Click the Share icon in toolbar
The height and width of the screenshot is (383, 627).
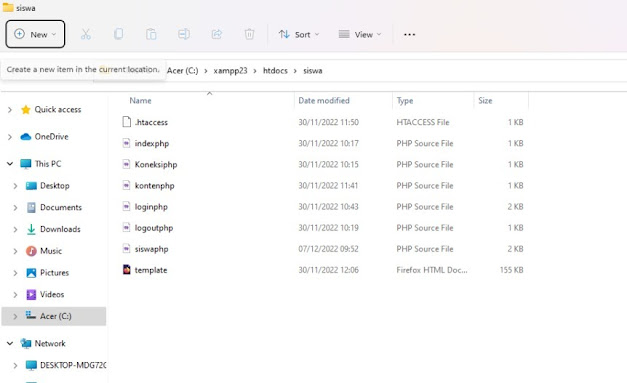(217, 34)
